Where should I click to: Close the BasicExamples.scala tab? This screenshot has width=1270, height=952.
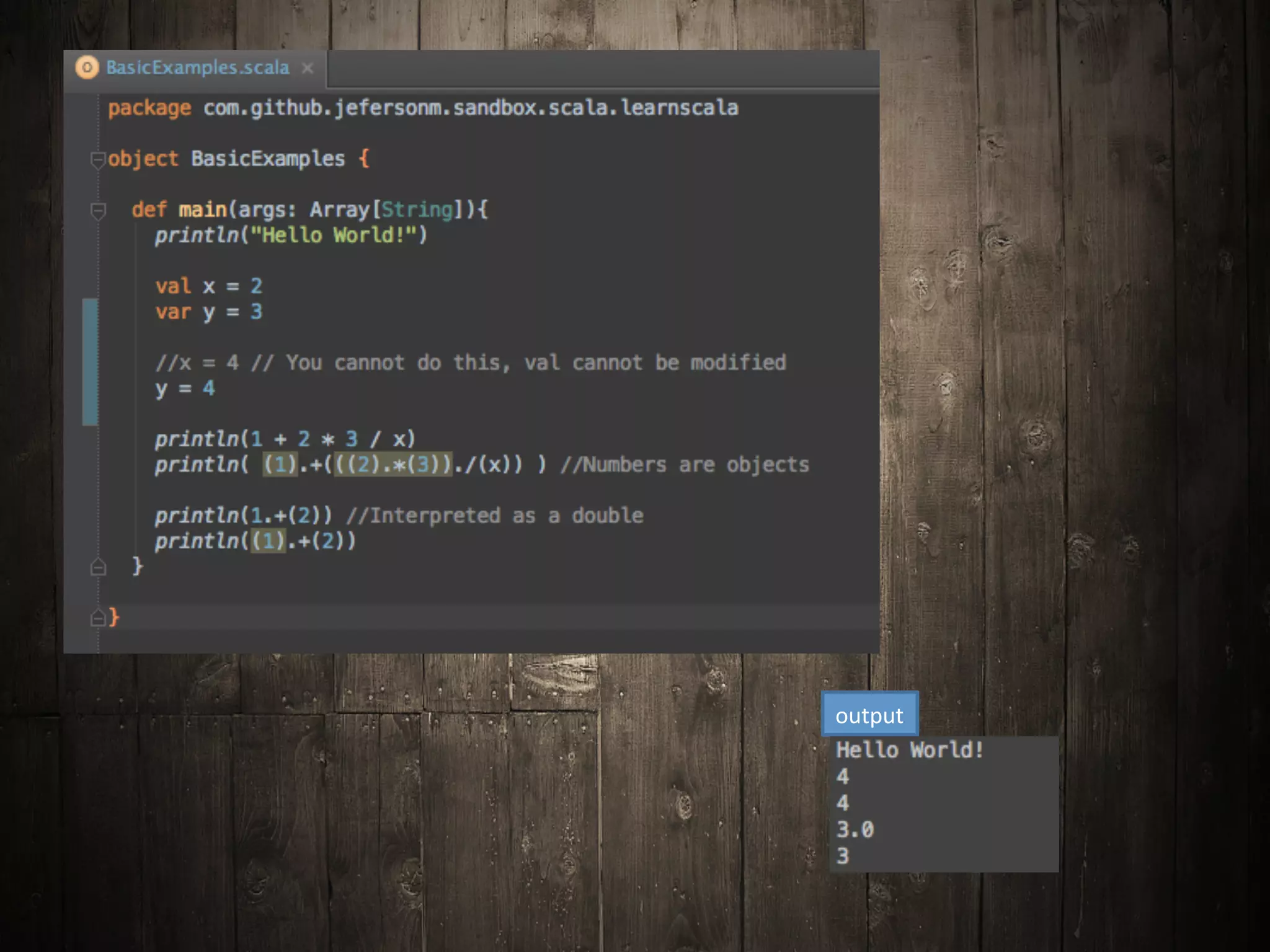(x=308, y=68)
